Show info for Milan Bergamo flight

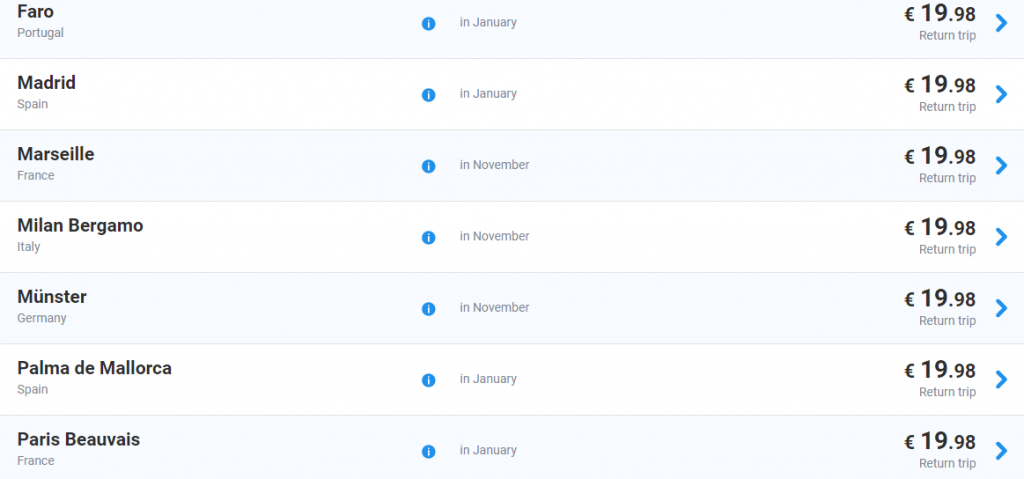point(429,238)
